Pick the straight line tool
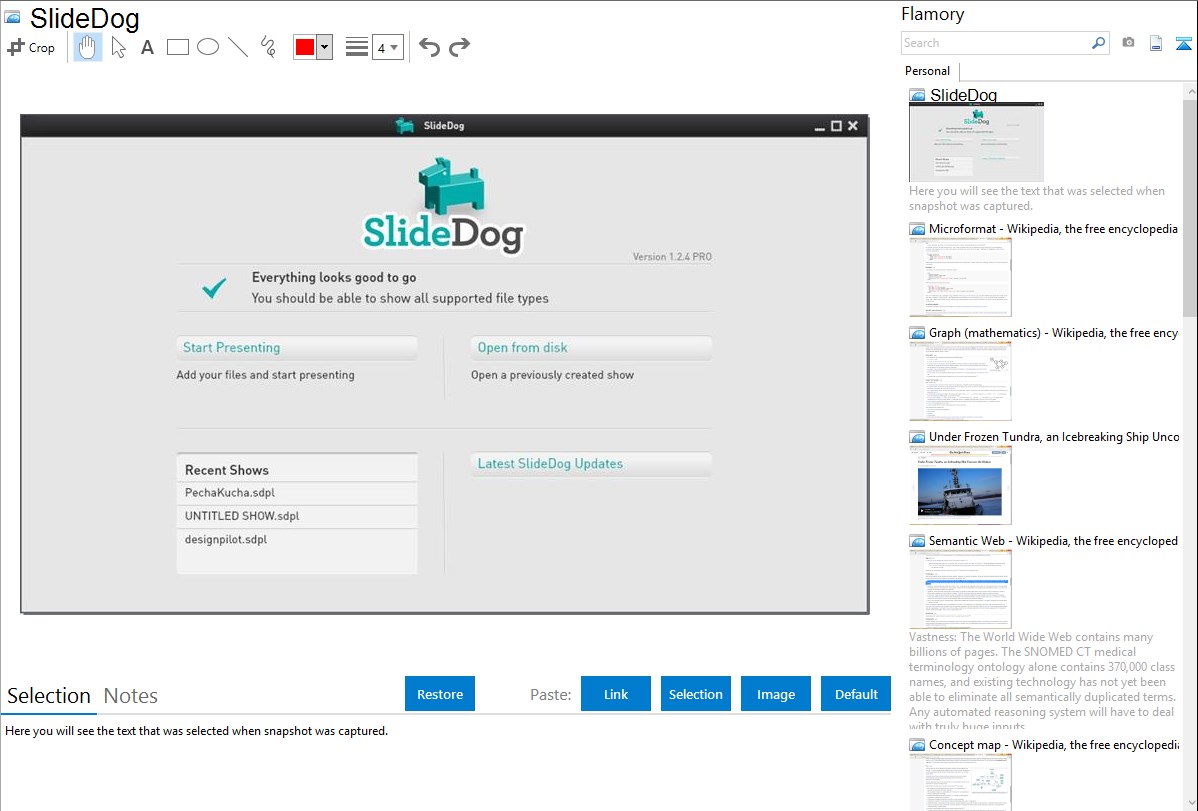 [x=238, y=47]
